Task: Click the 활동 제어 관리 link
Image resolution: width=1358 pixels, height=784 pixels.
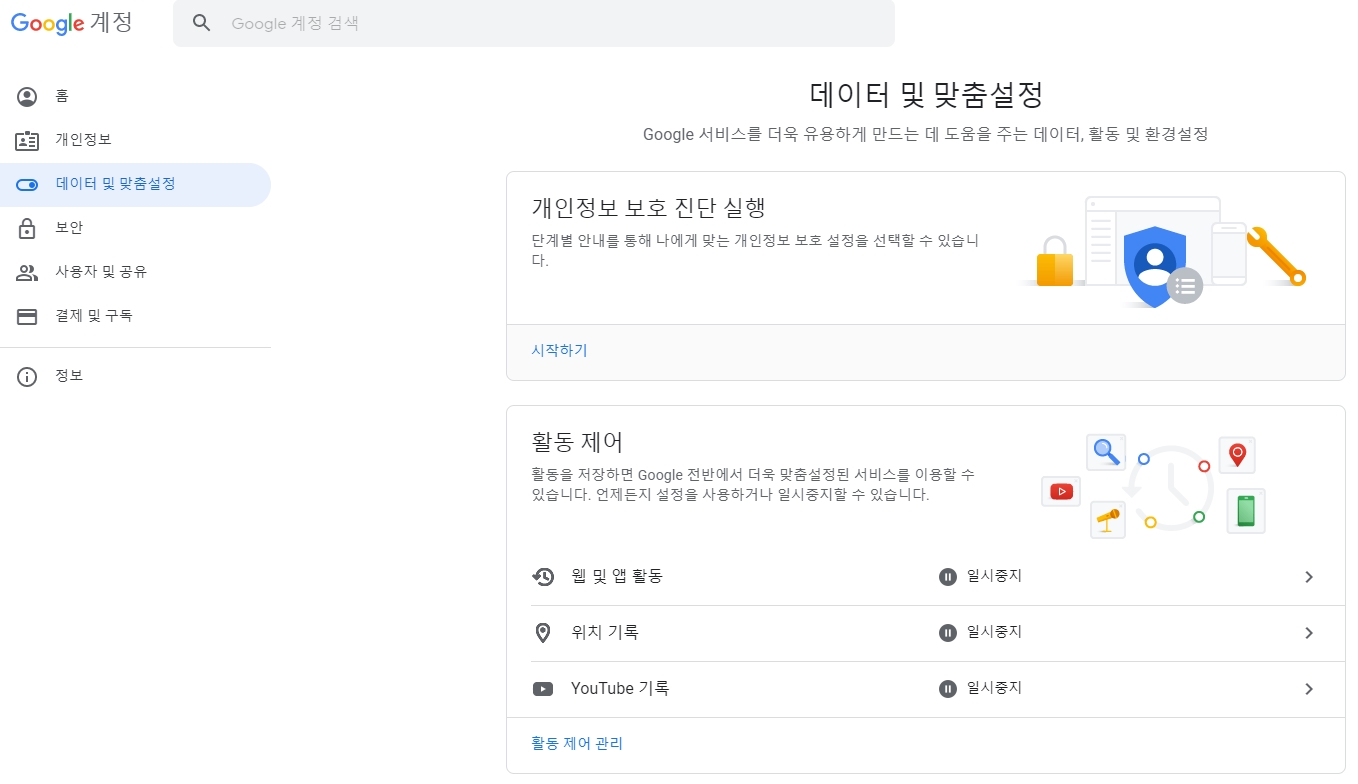Action: tap(577, 744)
